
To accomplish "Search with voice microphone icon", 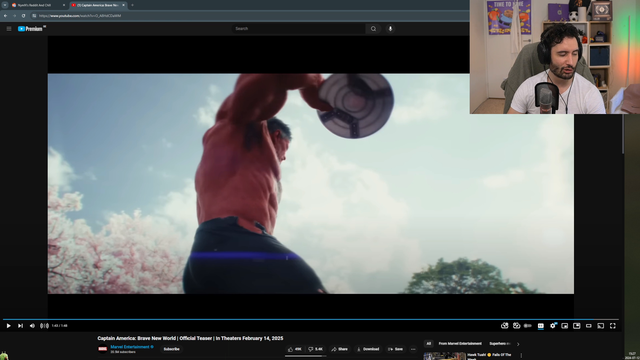I will 390,29.
